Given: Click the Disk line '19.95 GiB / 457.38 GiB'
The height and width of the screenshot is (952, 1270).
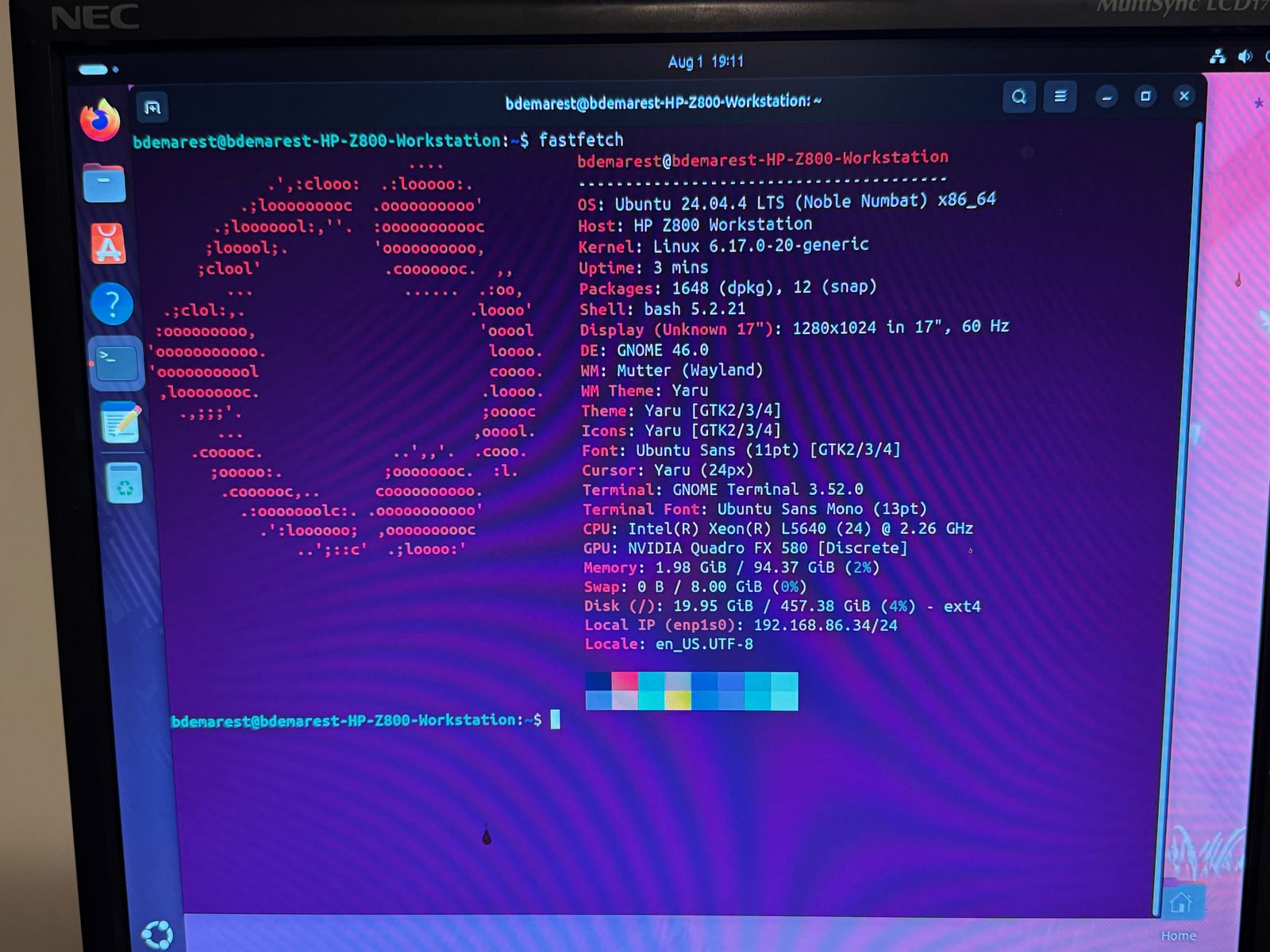Looking at the screenshot, I should point(783,605).
